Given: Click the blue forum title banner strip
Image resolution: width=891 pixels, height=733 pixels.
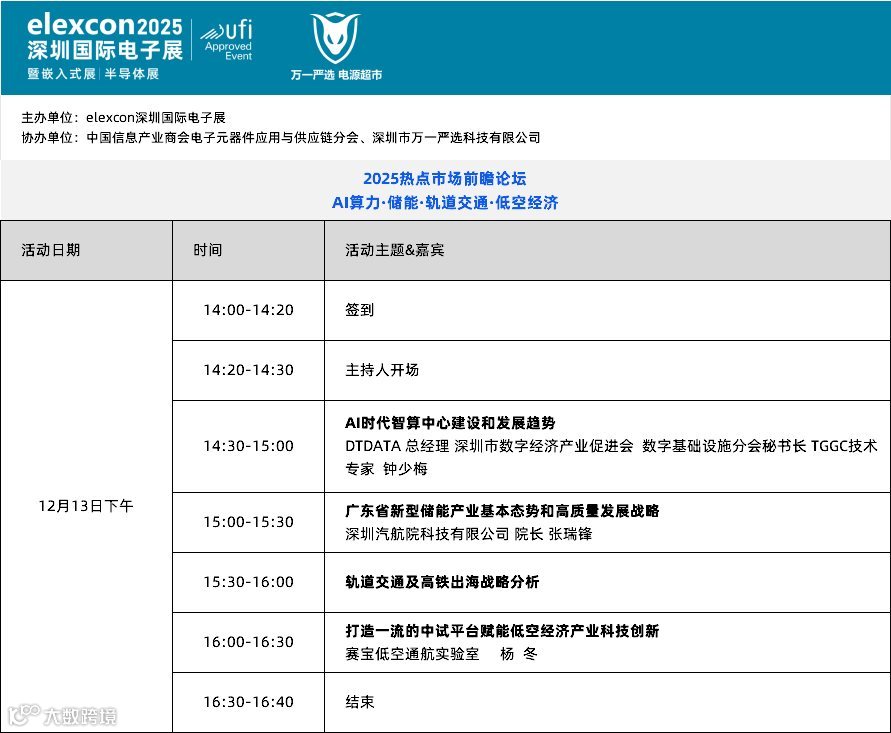Looking at the screenshot, I should coord(445,191).
